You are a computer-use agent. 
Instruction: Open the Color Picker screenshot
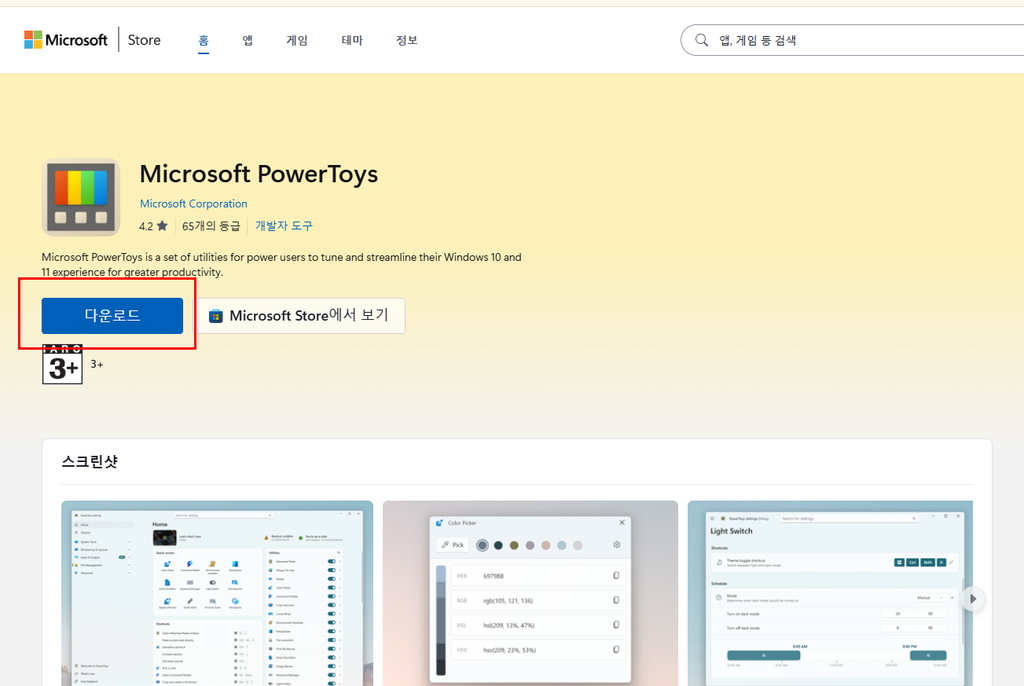pos(530,593)
